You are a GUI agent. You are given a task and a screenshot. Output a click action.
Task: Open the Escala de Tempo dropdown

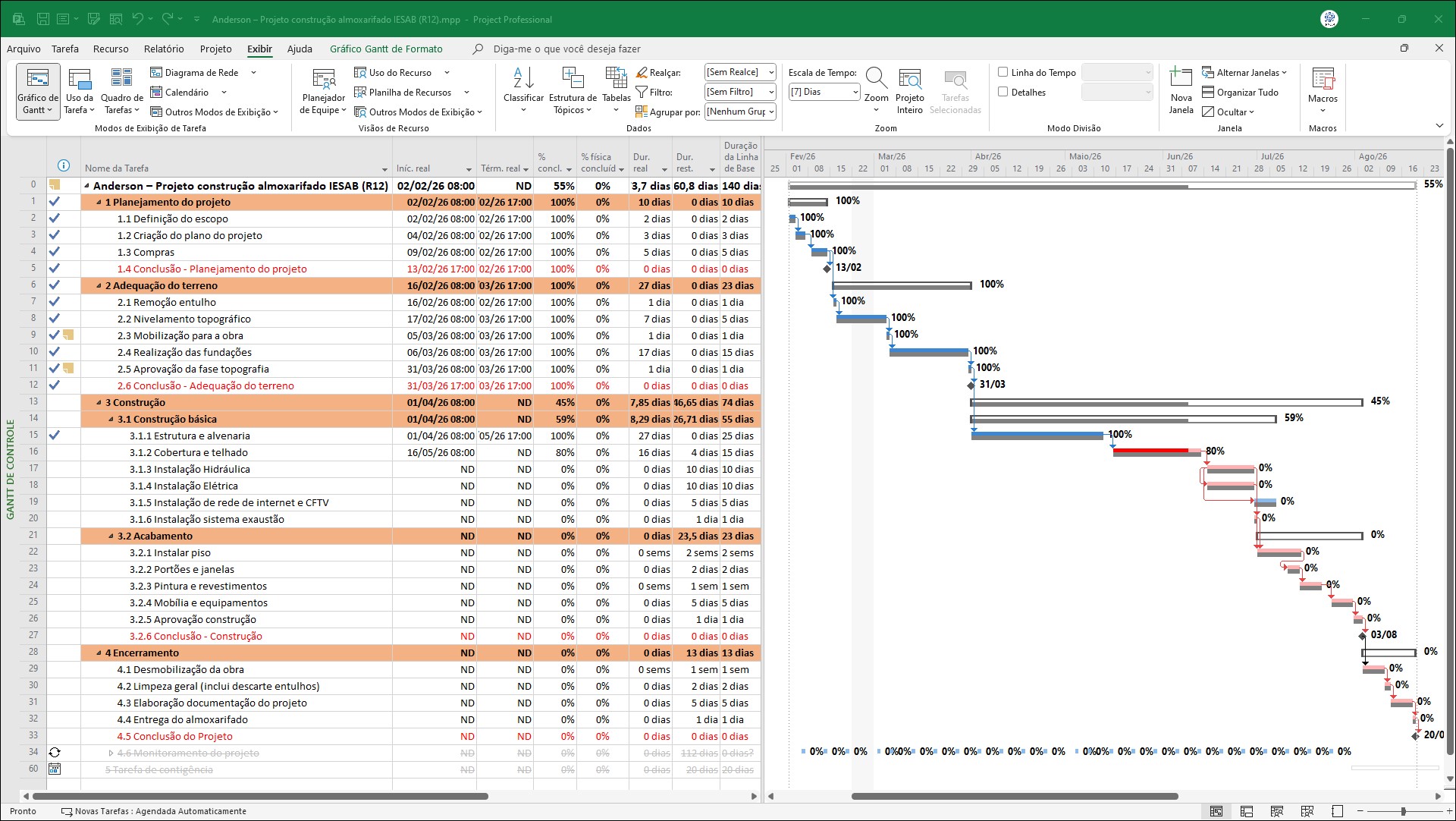(824, 92)
